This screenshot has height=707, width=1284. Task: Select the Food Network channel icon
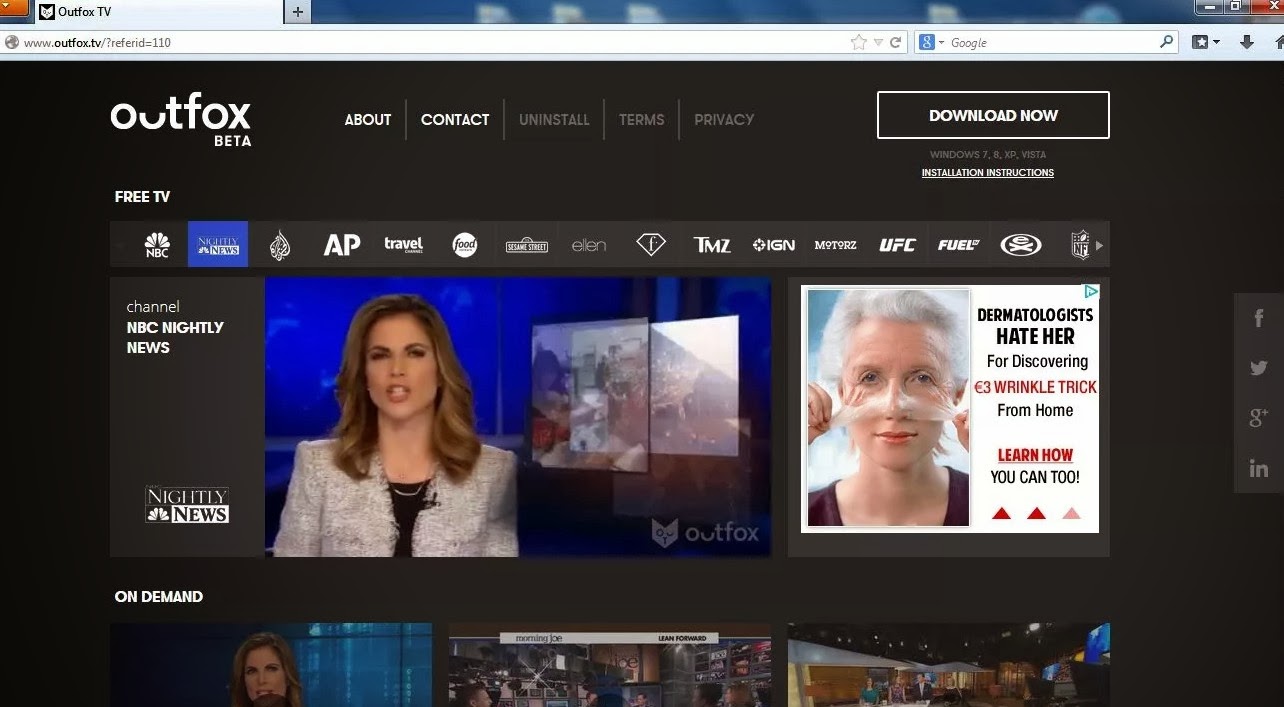click(x=465, y=245)
